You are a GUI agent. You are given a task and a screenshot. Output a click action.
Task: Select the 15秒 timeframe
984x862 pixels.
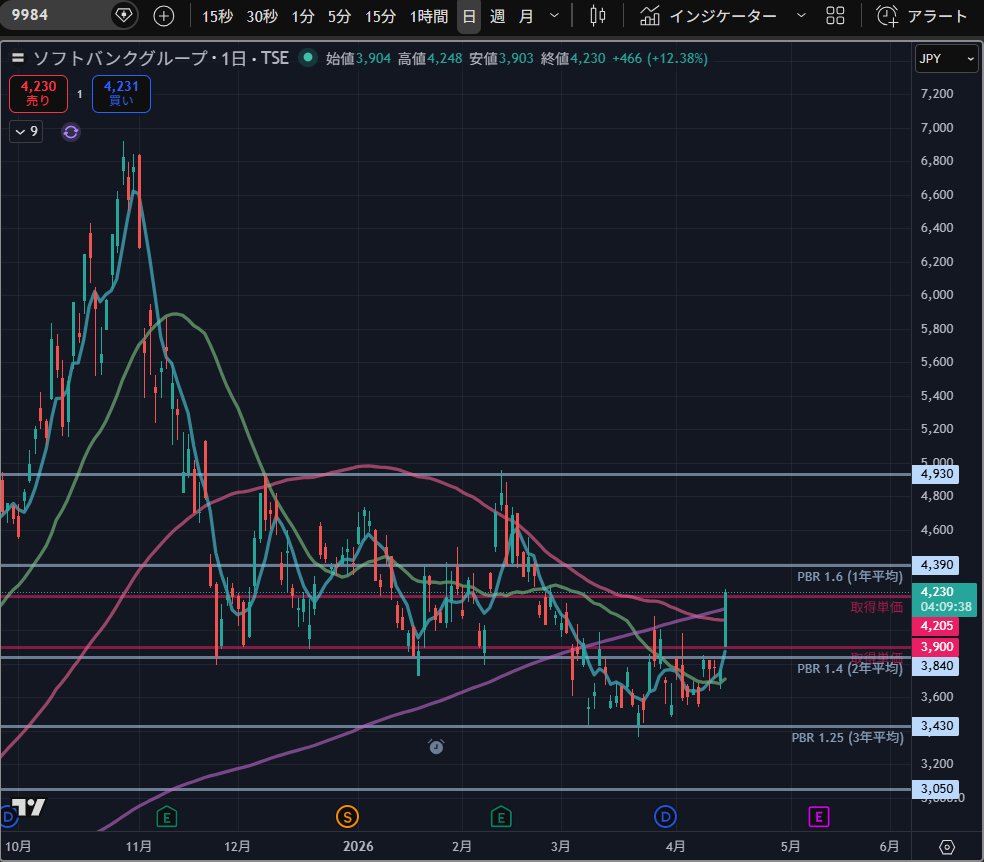point(217,16)
